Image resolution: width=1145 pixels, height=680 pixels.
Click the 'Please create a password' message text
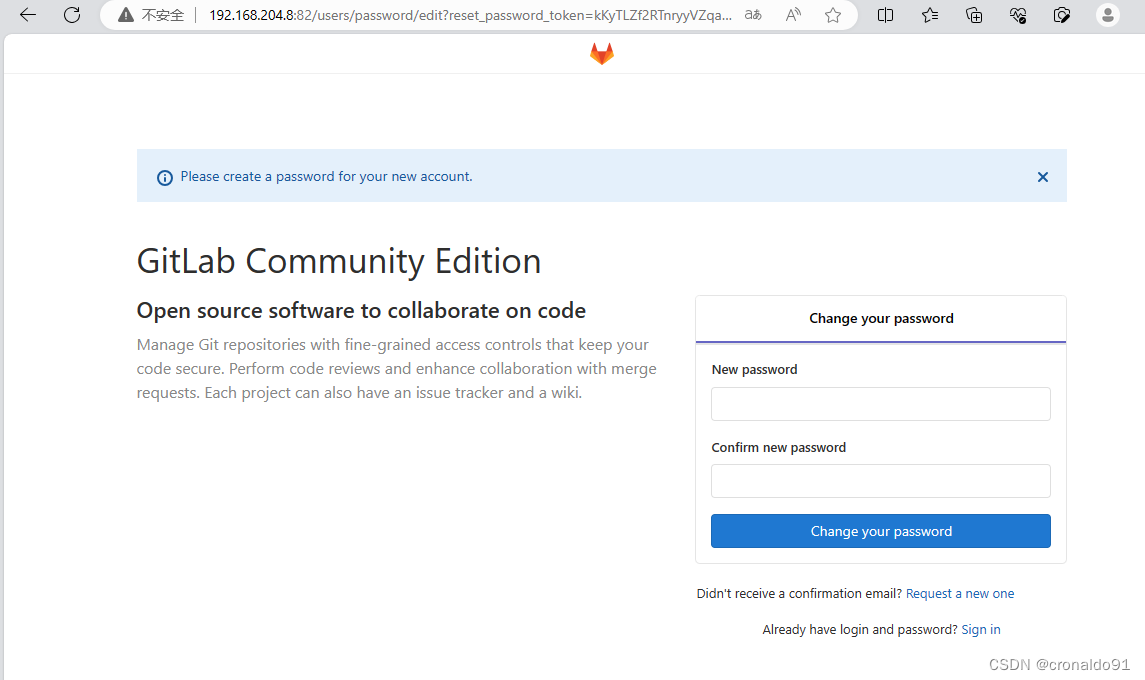click(326, 177)
